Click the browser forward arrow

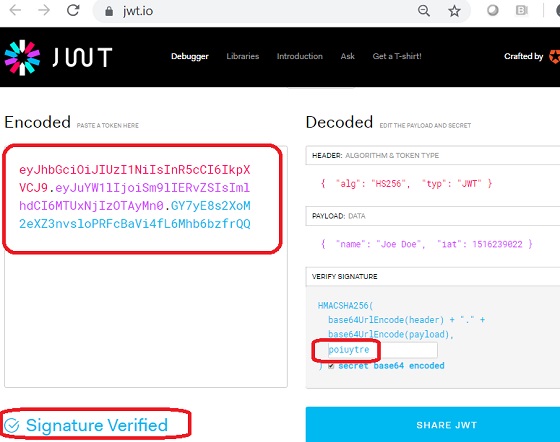click(44, 10)
